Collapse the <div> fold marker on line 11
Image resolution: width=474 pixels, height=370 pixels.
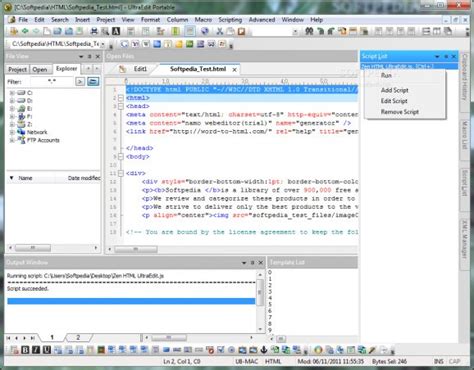coord(121,173)
